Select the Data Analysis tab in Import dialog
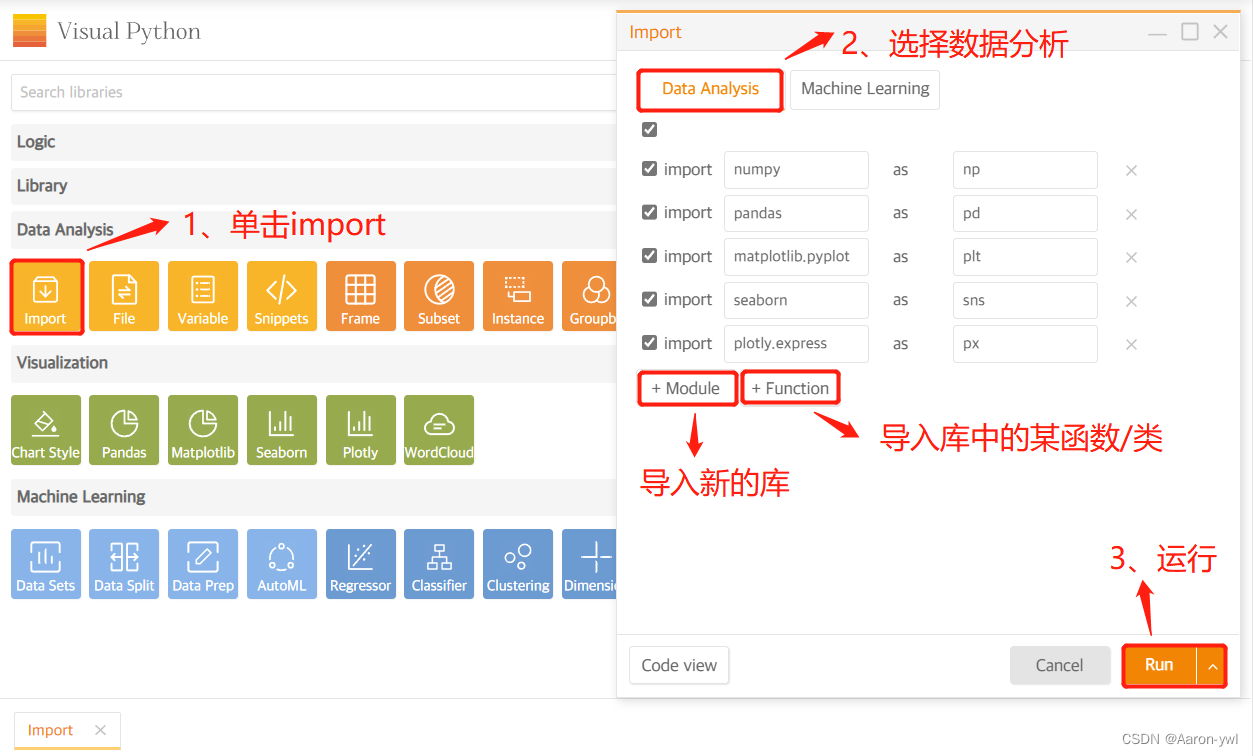Screen dimensions: 1253x756 coord(709,89)
